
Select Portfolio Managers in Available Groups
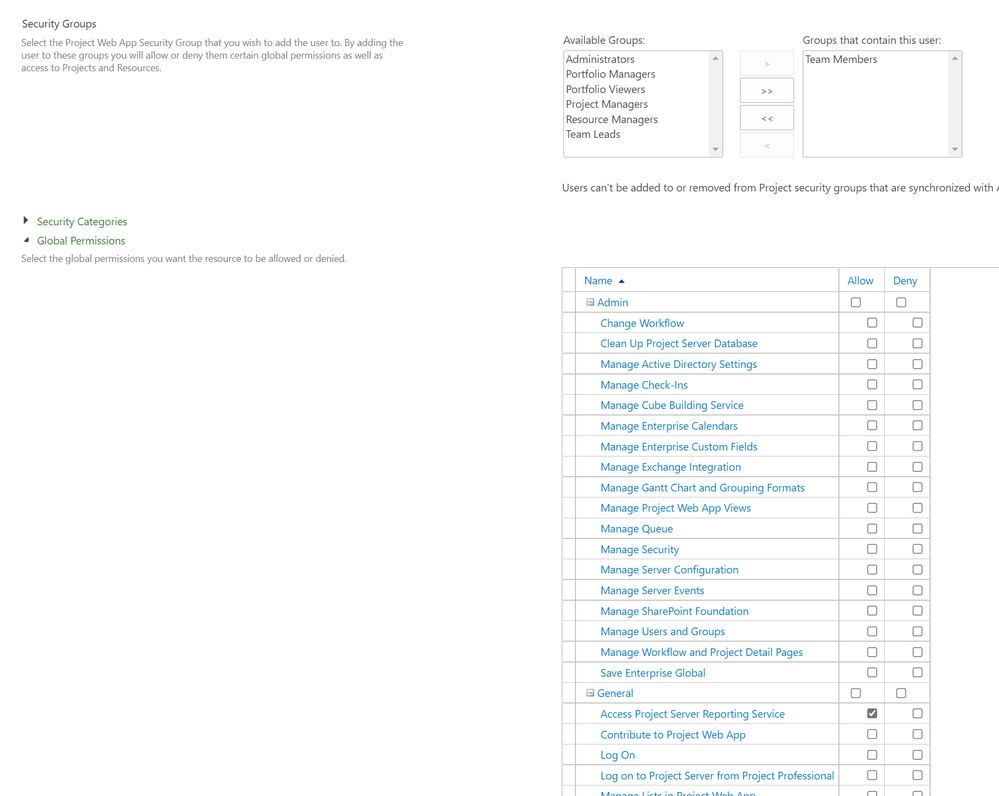pyautogui.click(x=610, y=74)
